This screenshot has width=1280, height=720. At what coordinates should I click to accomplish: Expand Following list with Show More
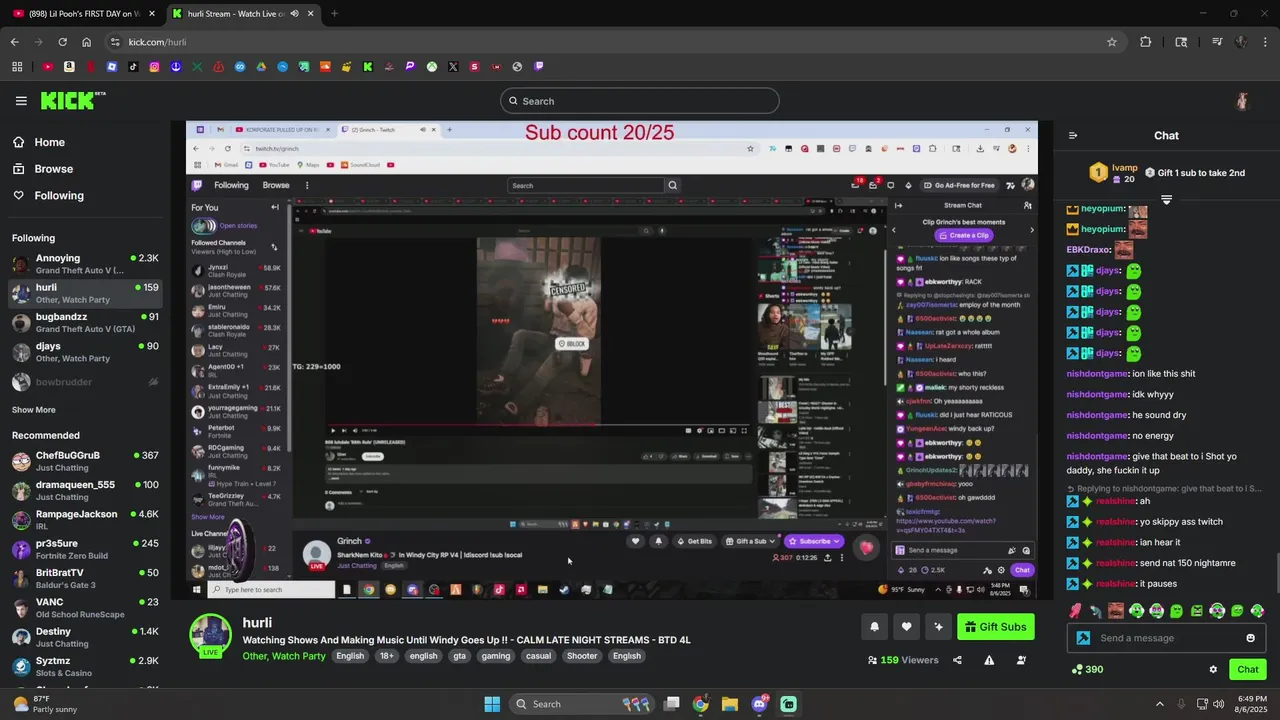click(34, 410)
